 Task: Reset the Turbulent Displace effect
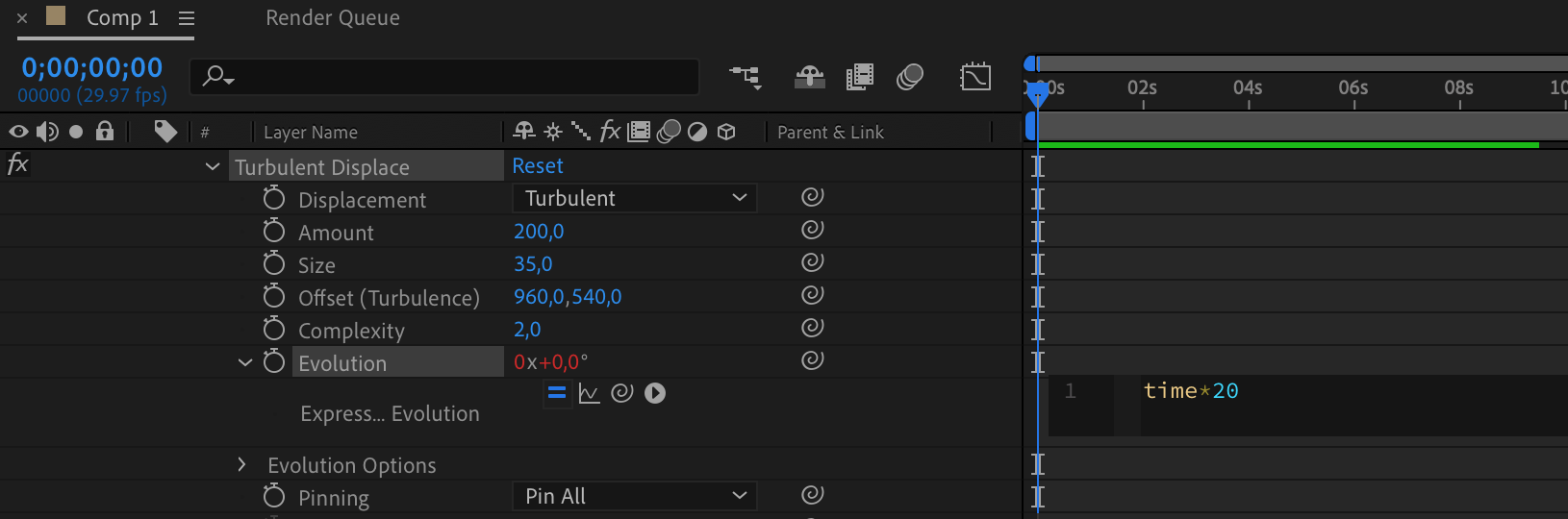537,166
